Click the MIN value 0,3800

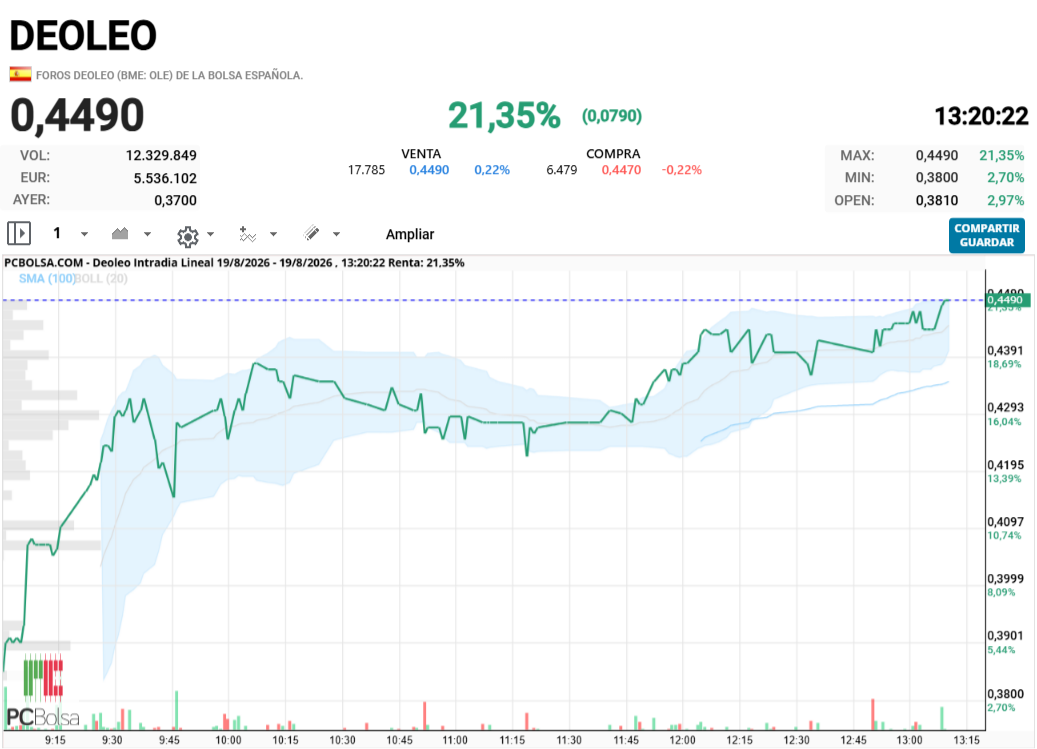point(936,177)
